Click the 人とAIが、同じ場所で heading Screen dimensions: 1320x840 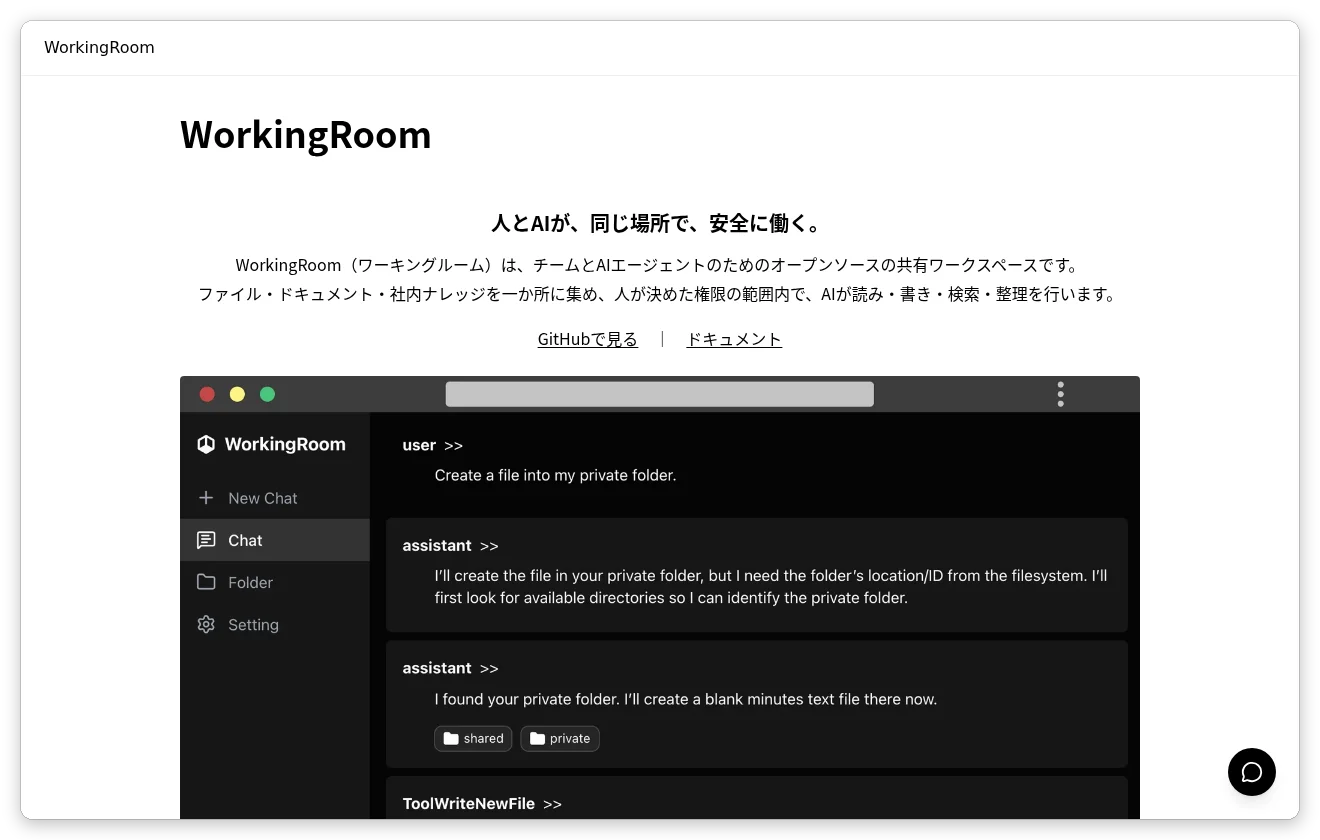pos(660,223)
